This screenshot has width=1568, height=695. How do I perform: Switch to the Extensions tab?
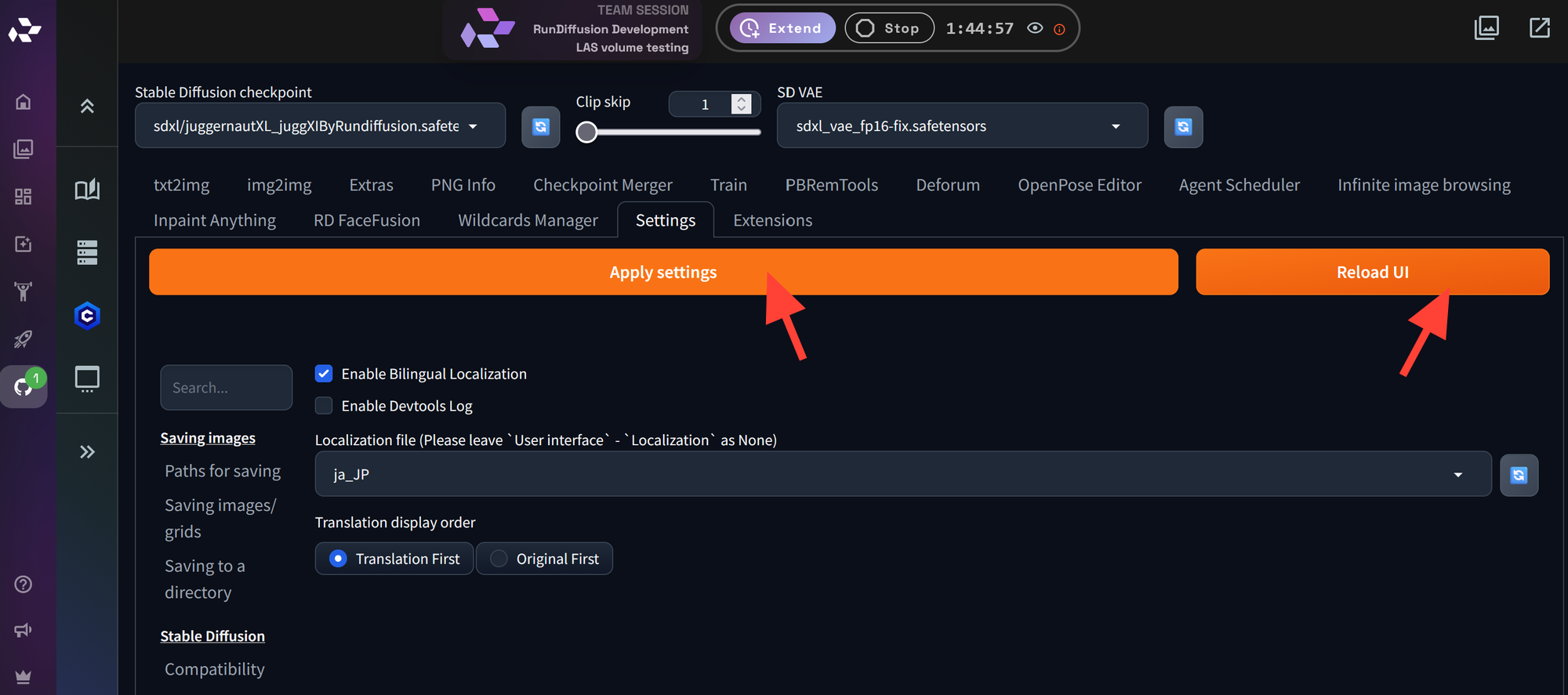tap(773, 220)
